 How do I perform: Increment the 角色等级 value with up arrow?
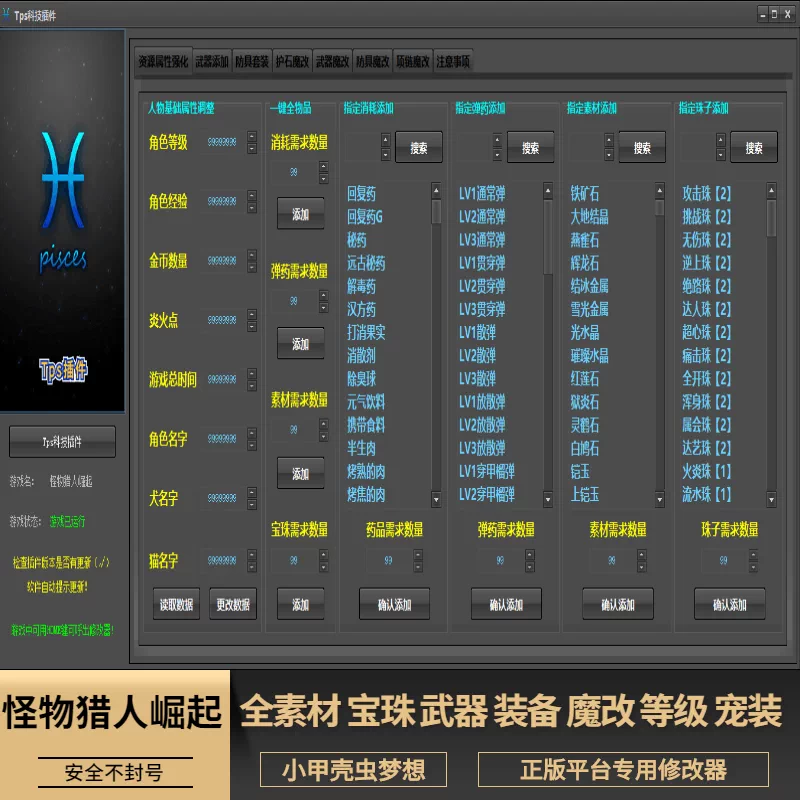pos(252,138)
